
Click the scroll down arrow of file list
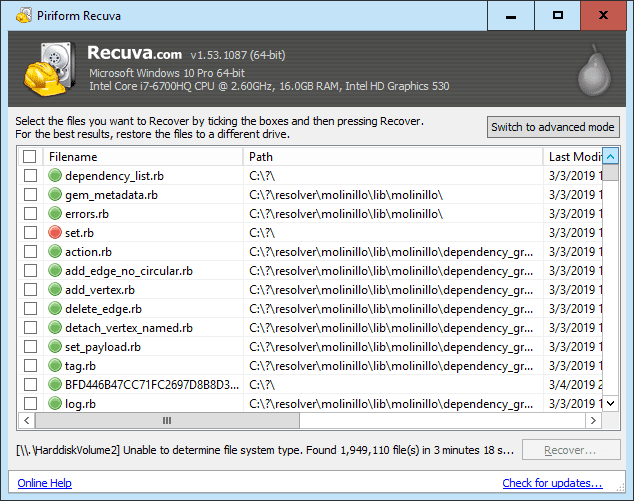(x=610, y=403)
